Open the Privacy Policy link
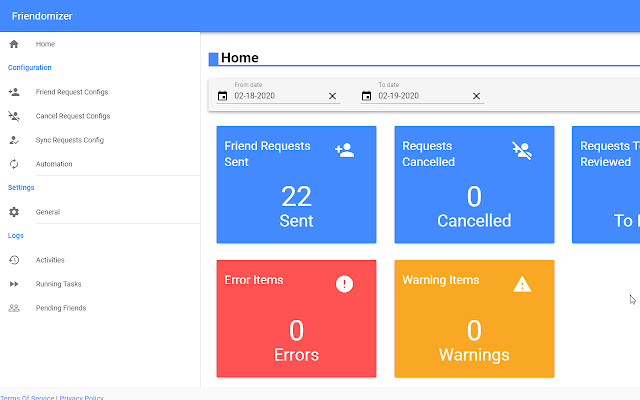The image size is (640, 400). pyautogui.click(x=81, y=397)
